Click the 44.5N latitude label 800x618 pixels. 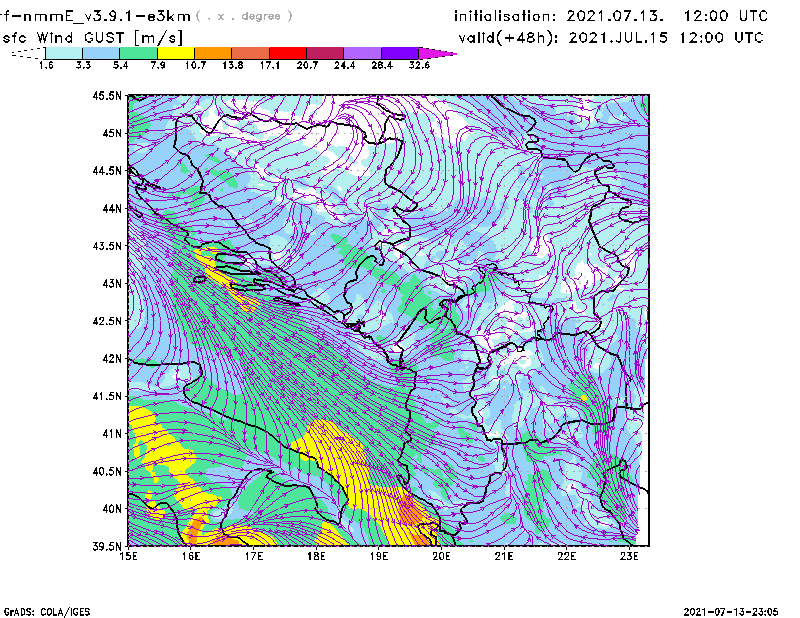107,170
